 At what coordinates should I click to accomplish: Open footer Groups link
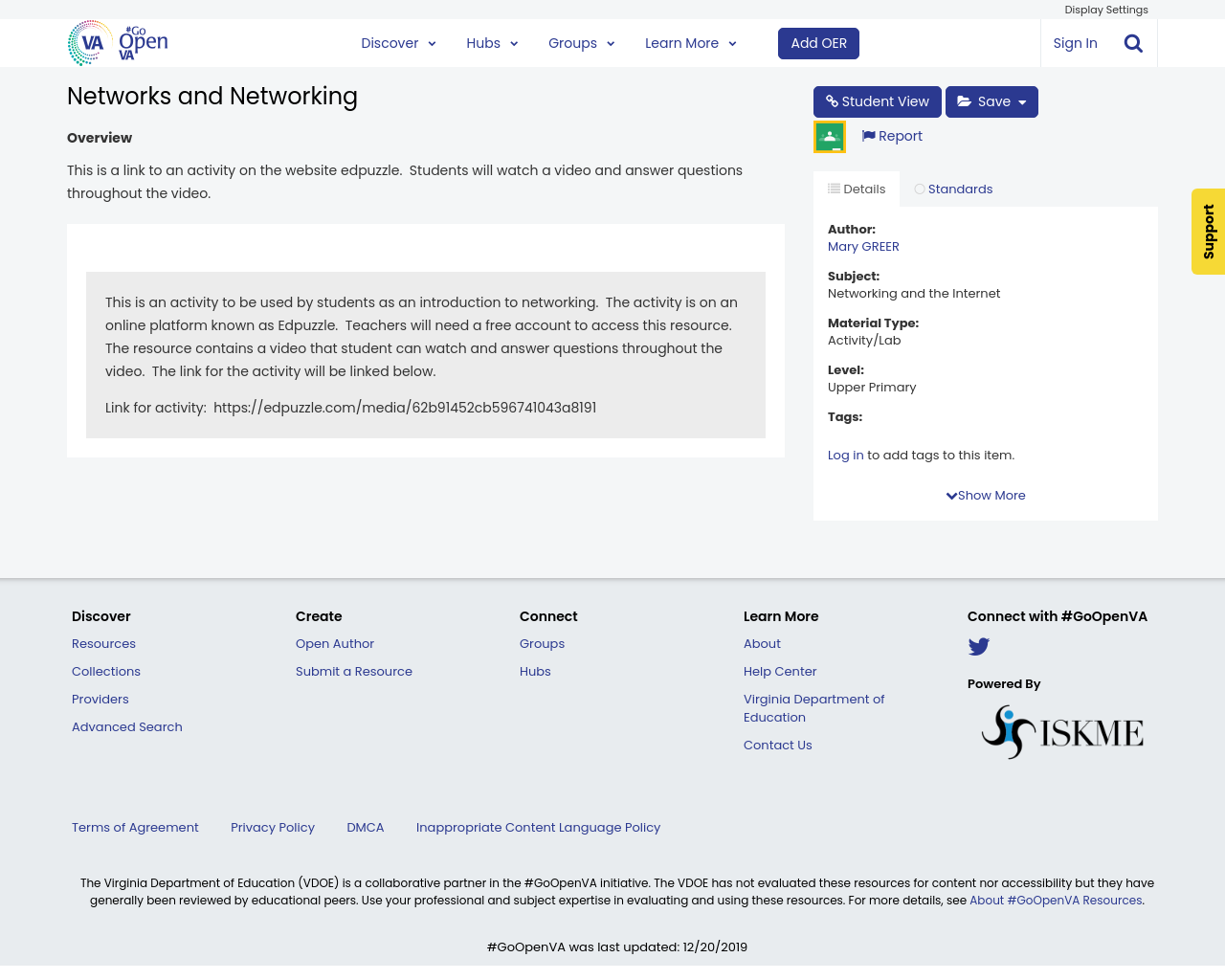pyautogui.click(x=543, y=644)
